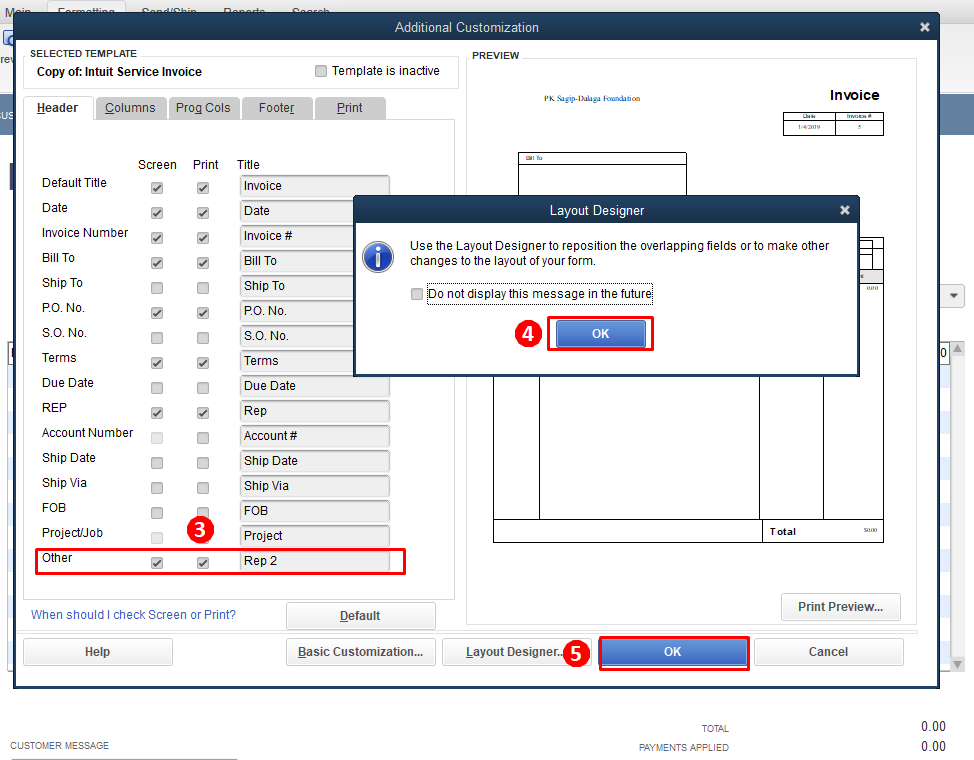Edit the 'Rep' title field
Image resolution: width=974 pixels, height=760 pixels.
pos(314,411)
